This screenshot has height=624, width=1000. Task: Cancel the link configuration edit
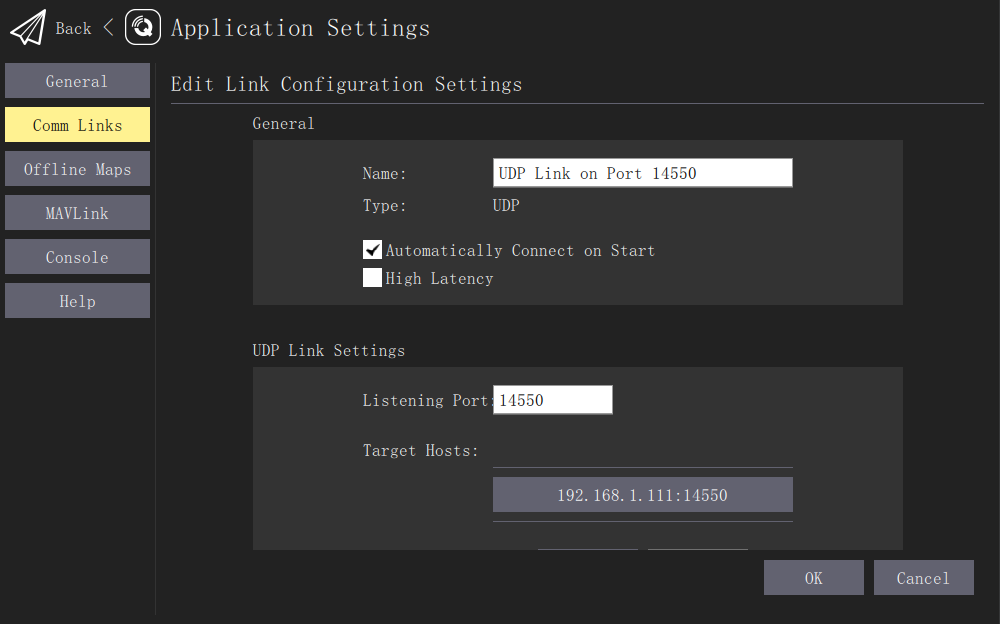(x=923, y=577)
